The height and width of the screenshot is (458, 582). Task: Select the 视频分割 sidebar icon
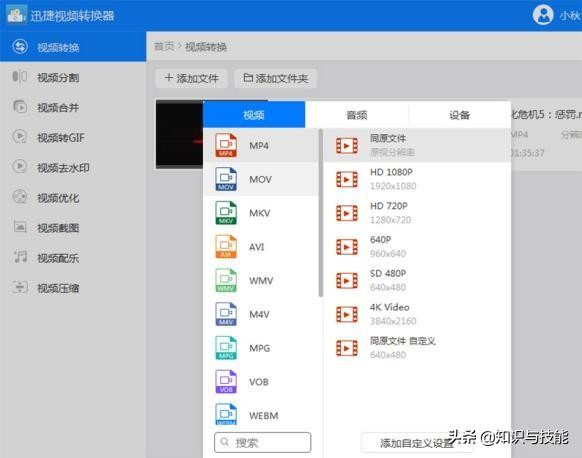tap(20, 77)
